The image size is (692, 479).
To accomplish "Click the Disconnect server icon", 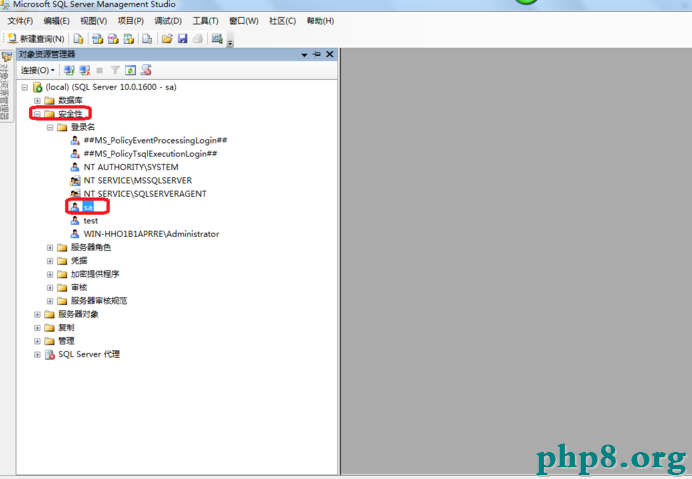I will coord(85,70).
